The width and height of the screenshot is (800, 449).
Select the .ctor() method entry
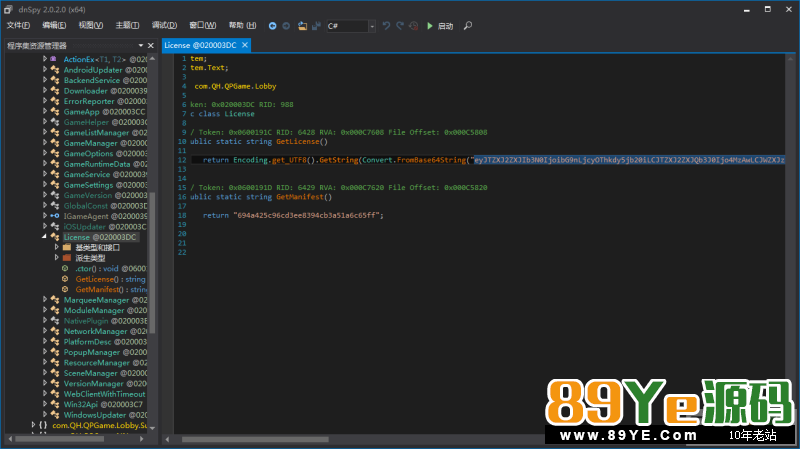coord(111,268)
